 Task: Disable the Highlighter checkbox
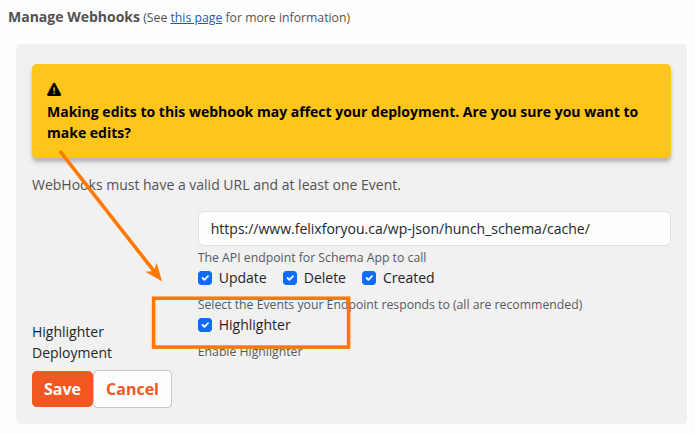point(205,325)
